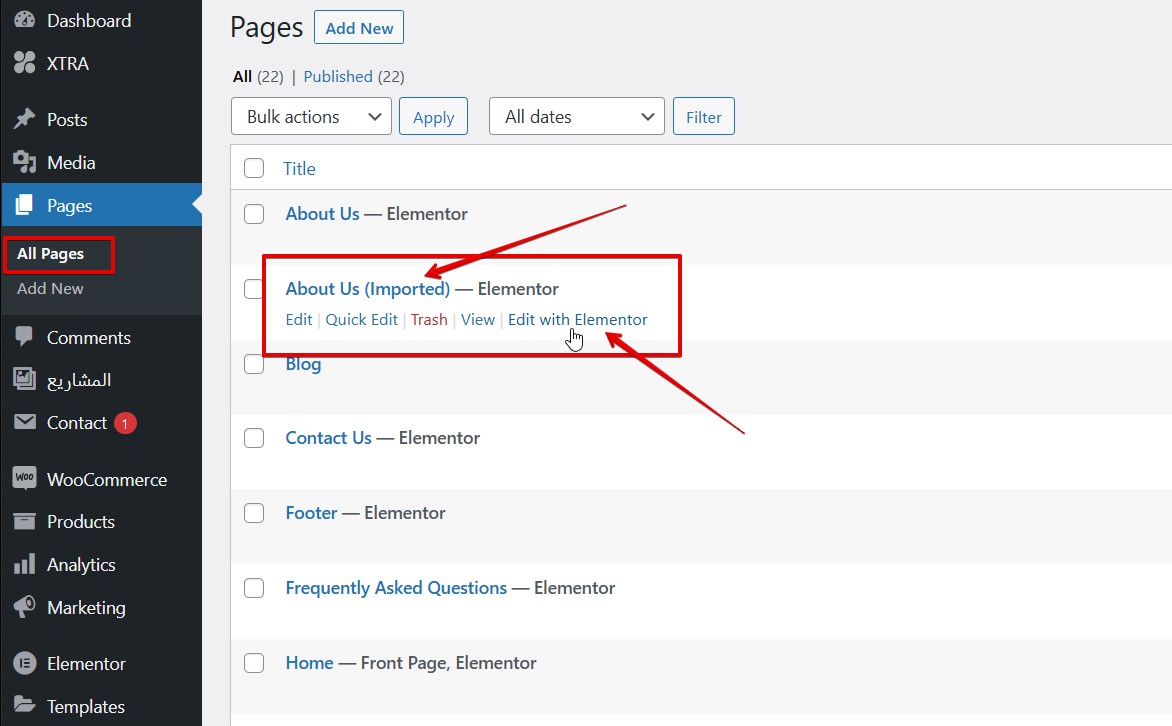The width and height of the screenshot is (1172, 726).
Task: Click the Posts pushpin icon
Action: (x=25, y=119)
